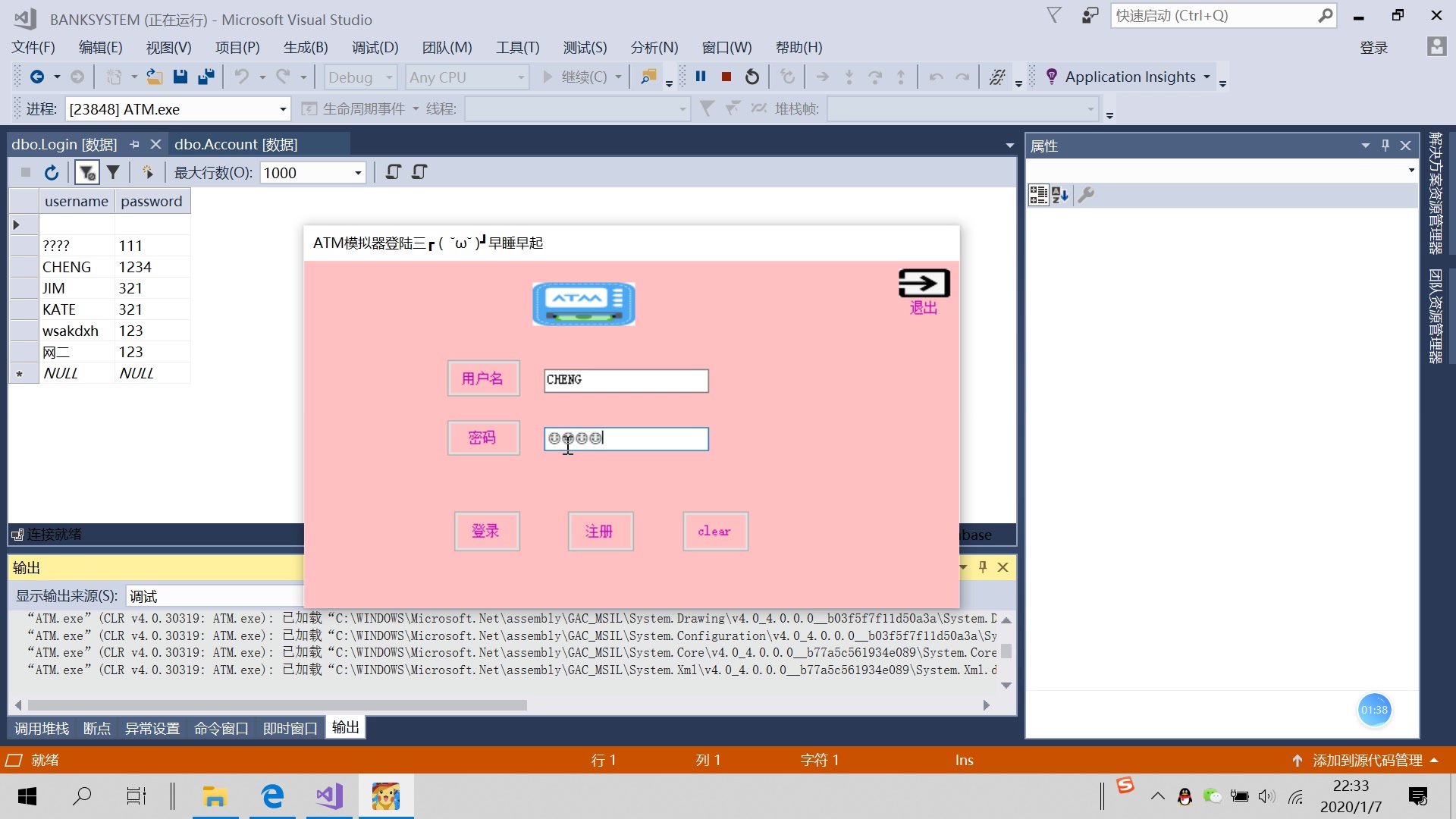
Task: Pin the Properties window with the pin icon
Action: click(x=1385, y=145)
